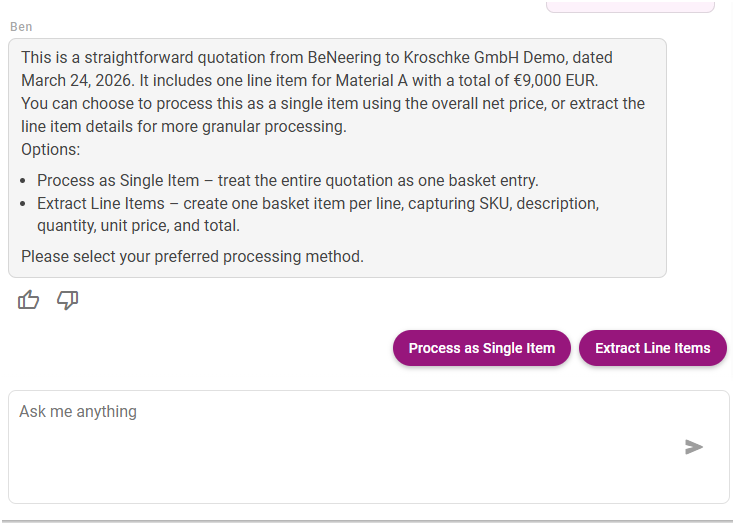733x525 pixels.
Task: Select the Extract Line Items button
Action: (652, 348)
